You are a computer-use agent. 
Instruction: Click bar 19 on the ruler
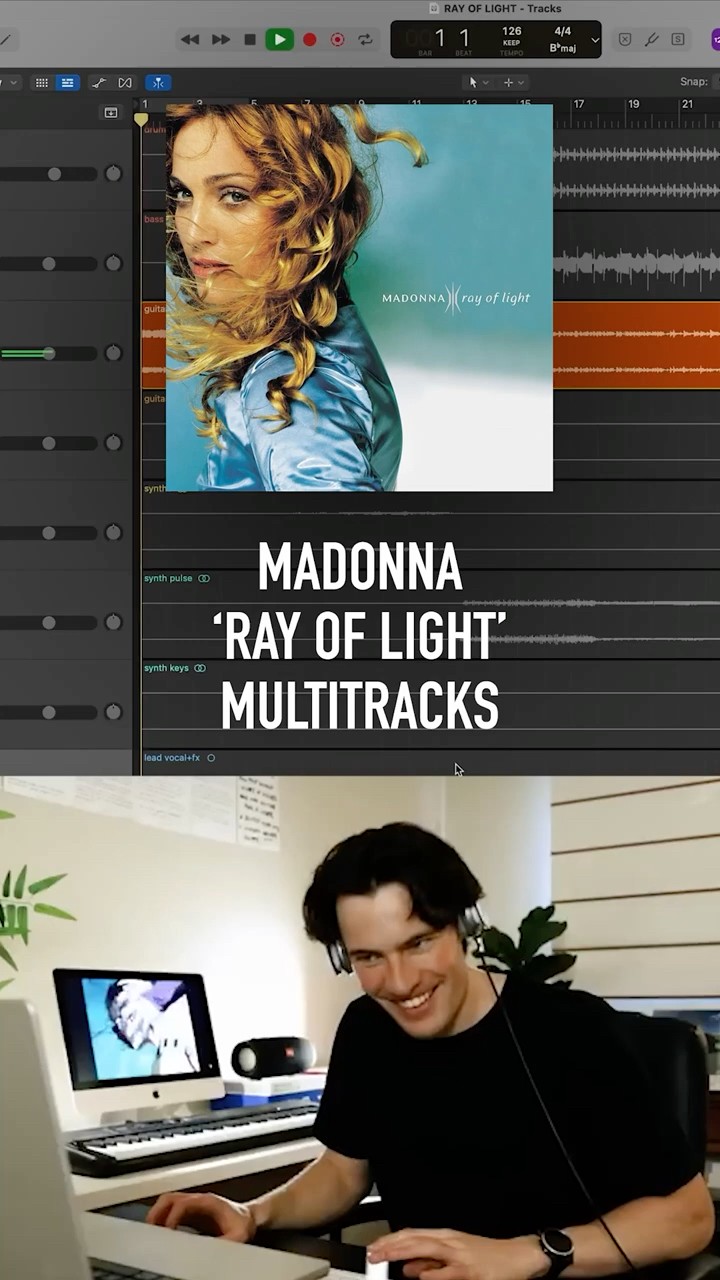(633, 104)
